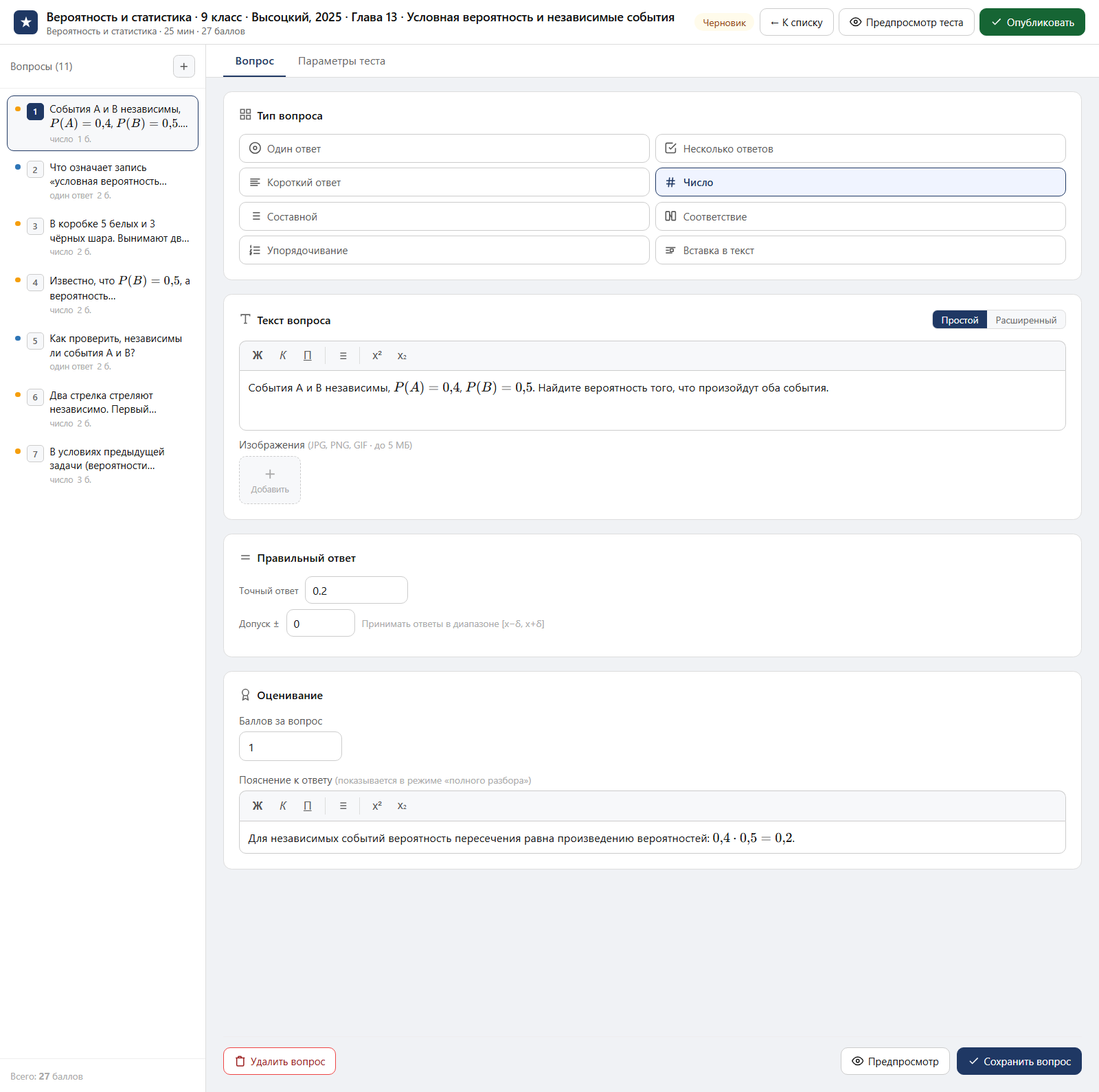Switch editor to Расширенный mode
Screen dimensions: 1099x1092
(x=1026, y=320)
